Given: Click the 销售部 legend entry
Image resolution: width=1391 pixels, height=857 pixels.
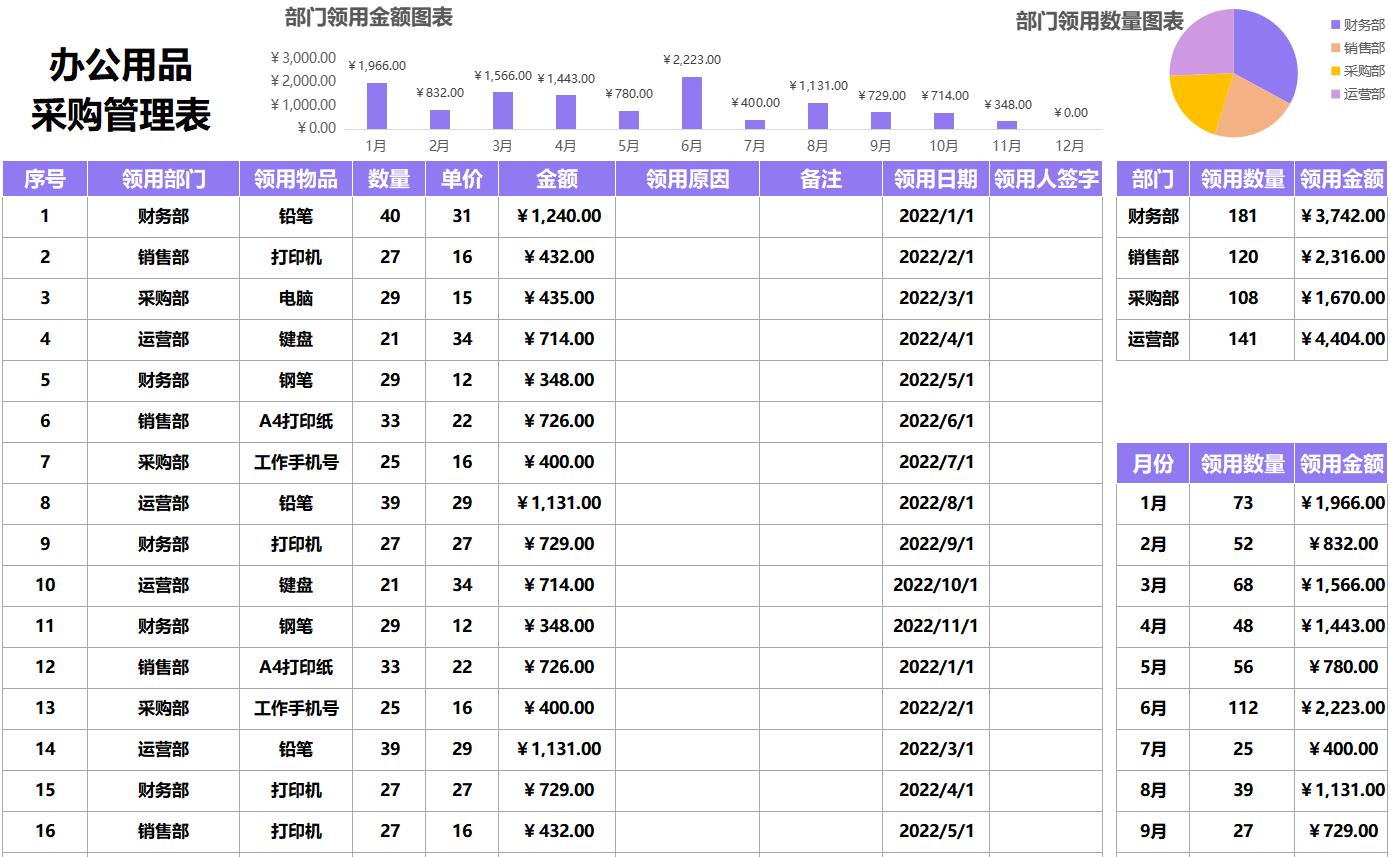Looking at the screenshot, I should 1358,48.
